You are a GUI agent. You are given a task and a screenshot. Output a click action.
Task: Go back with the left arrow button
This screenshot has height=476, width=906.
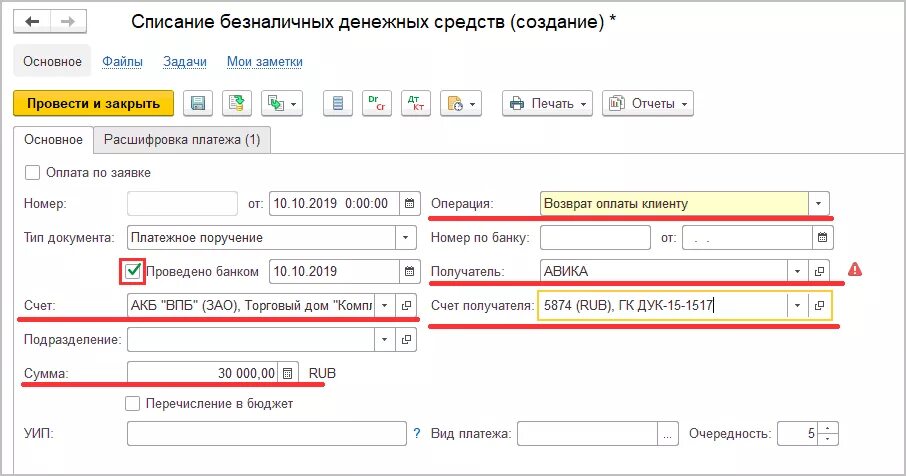click(32, 22)
